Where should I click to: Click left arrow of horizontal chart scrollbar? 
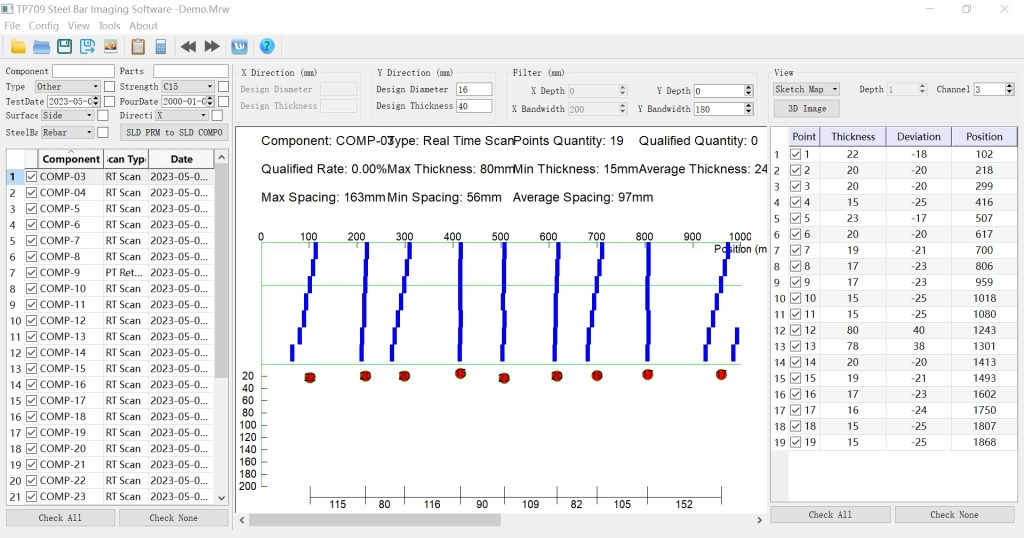242,520
